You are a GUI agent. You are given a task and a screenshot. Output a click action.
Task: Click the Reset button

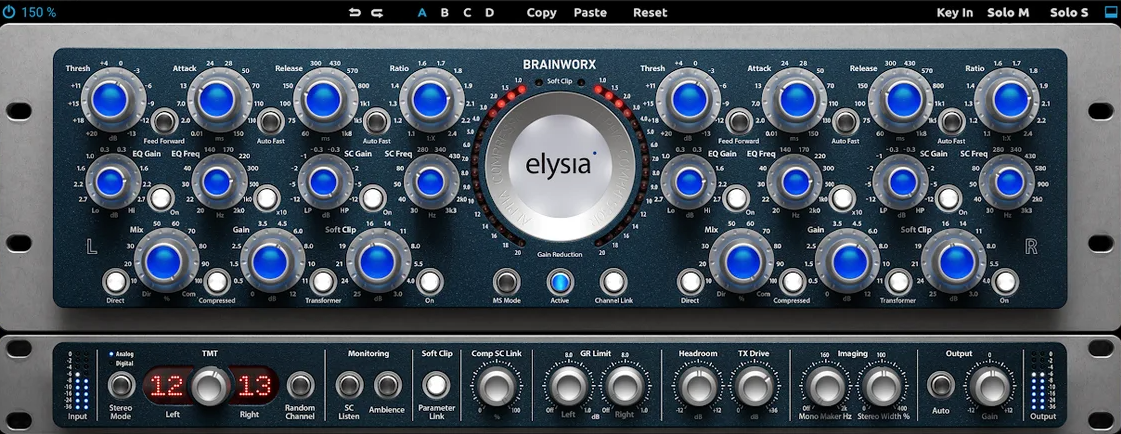650,12
